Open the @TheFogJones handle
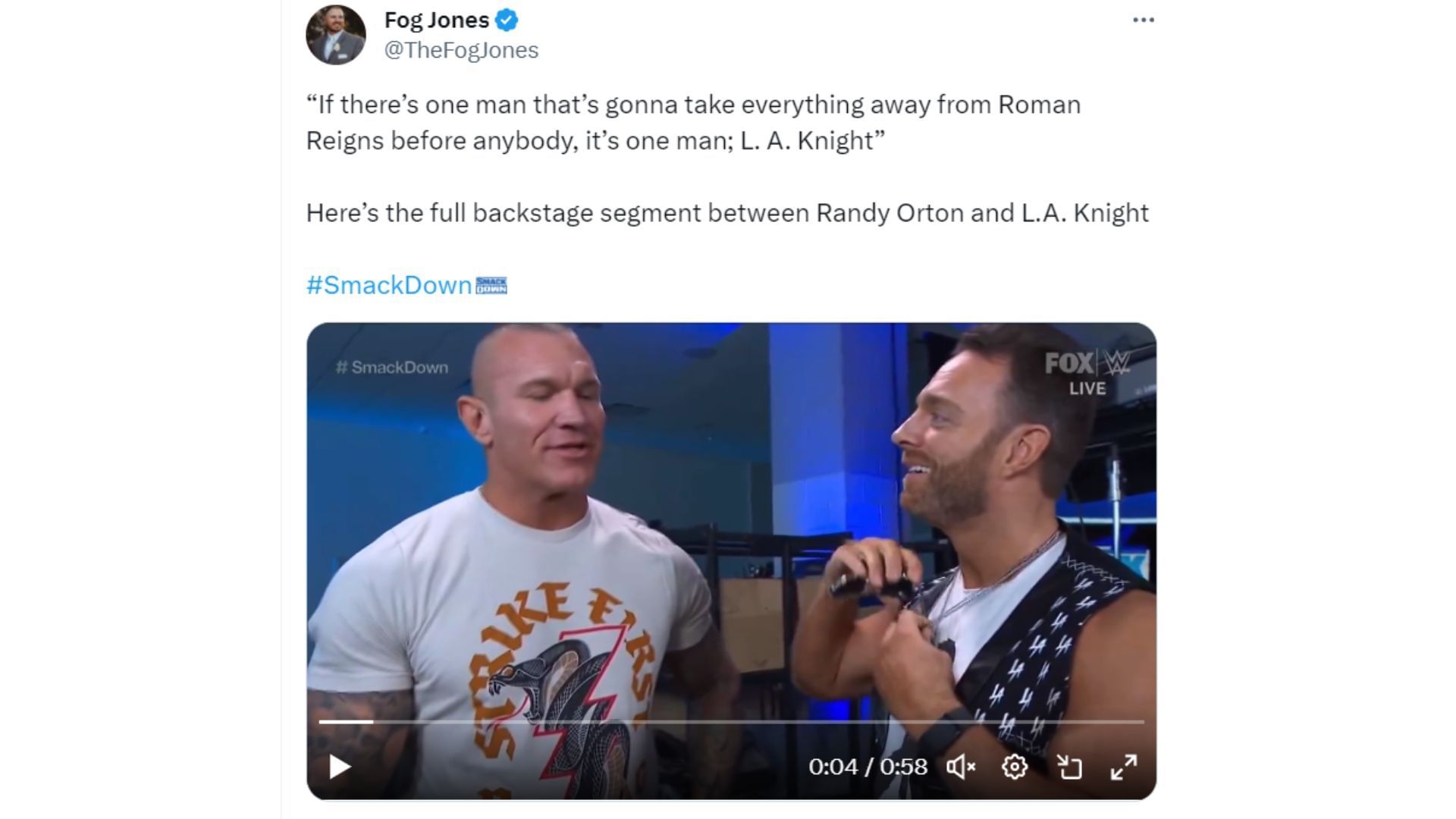This screenshot has width=1456, height=819. pos(461,50)
